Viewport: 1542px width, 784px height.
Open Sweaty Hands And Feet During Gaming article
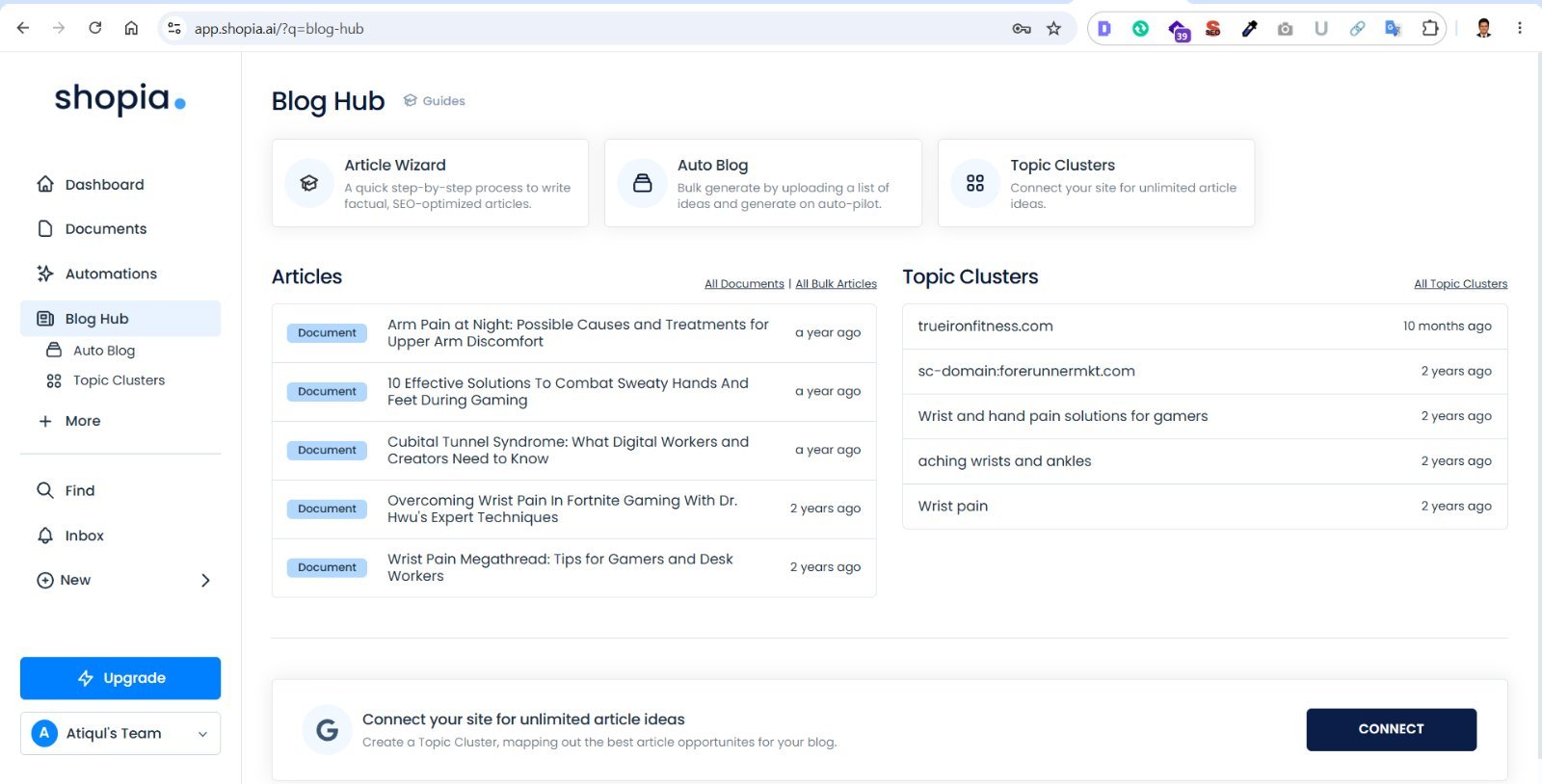[568, 392]
